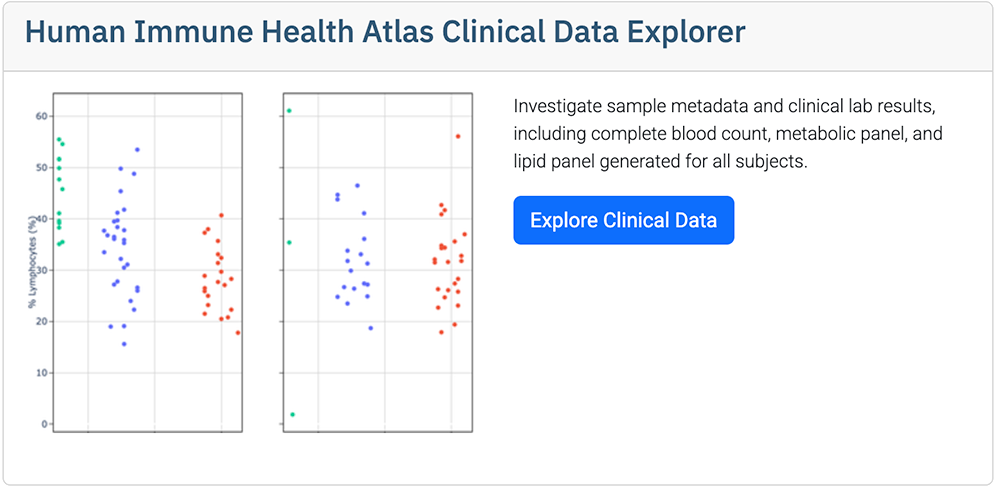The height and width of the screenshot is (488, 996).
Task: Select the highest red point in right plot
Action: coord(458,136)
